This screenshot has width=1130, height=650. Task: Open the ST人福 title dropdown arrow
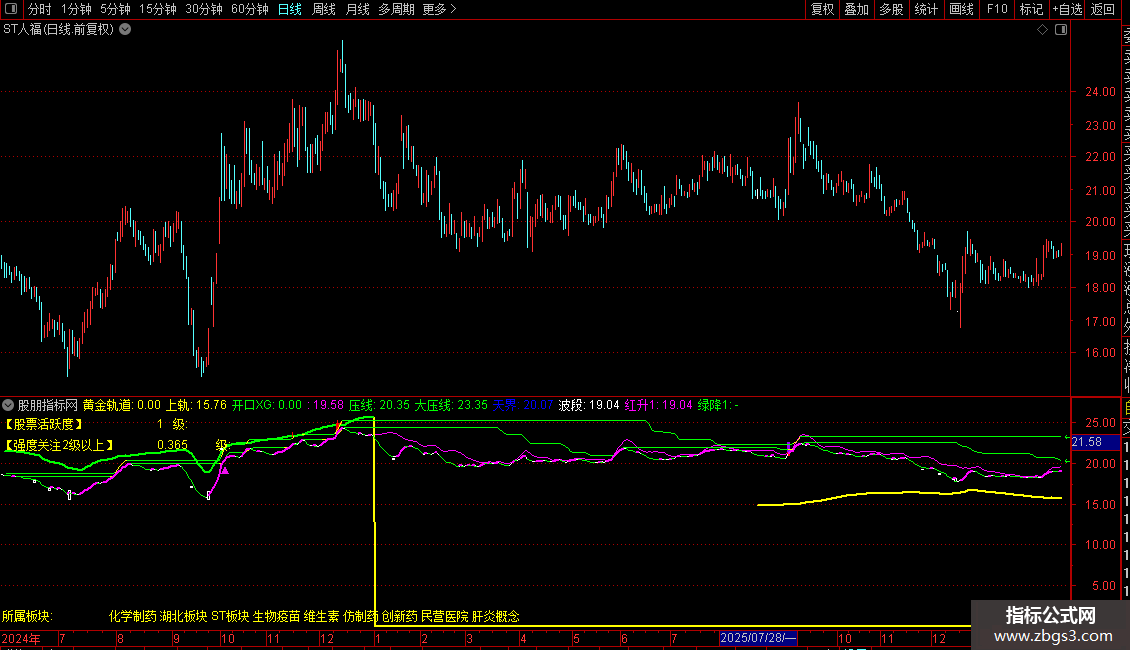click(125, 30)
